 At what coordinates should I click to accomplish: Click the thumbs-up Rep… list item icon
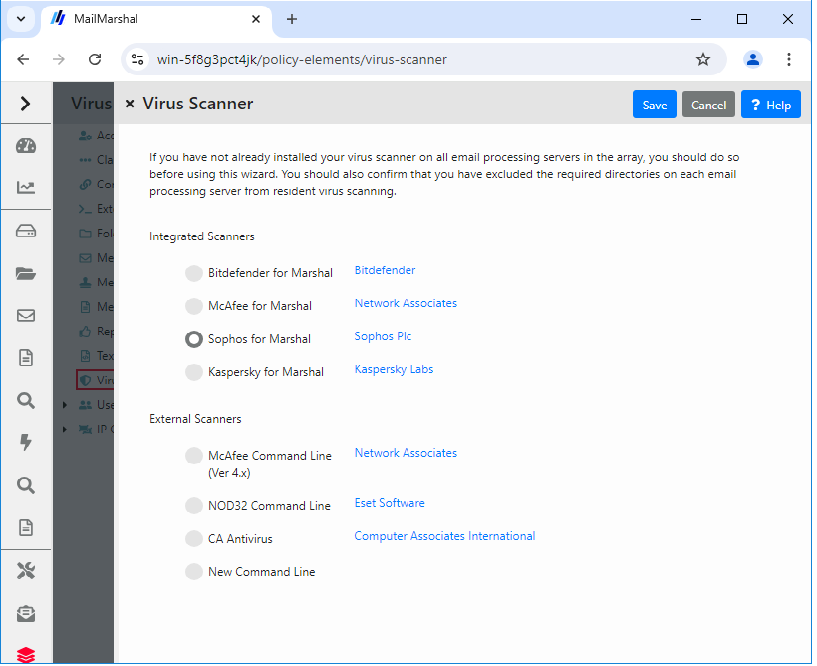pos(85,331)
